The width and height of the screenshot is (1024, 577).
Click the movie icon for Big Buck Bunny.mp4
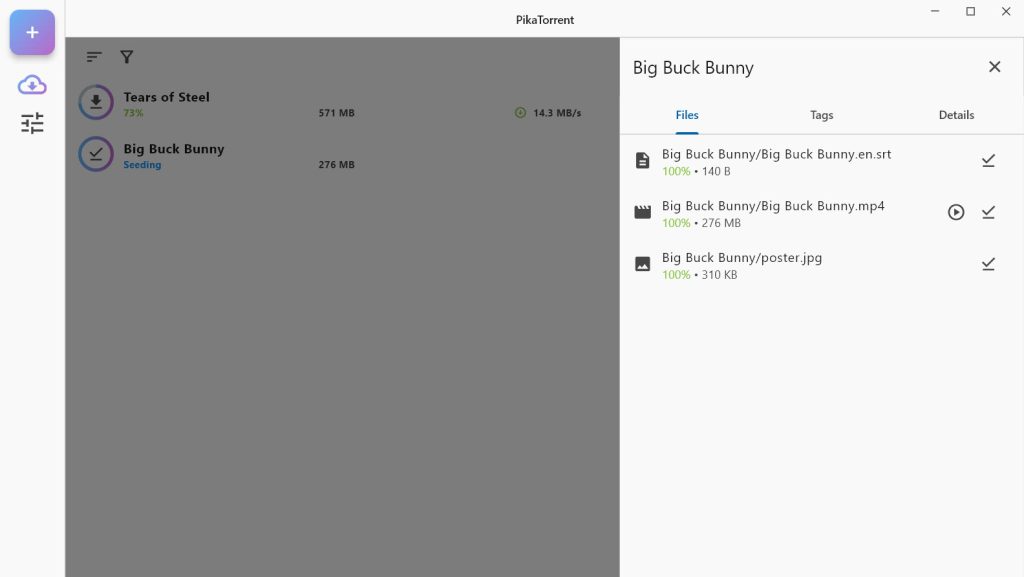point(643,212)
